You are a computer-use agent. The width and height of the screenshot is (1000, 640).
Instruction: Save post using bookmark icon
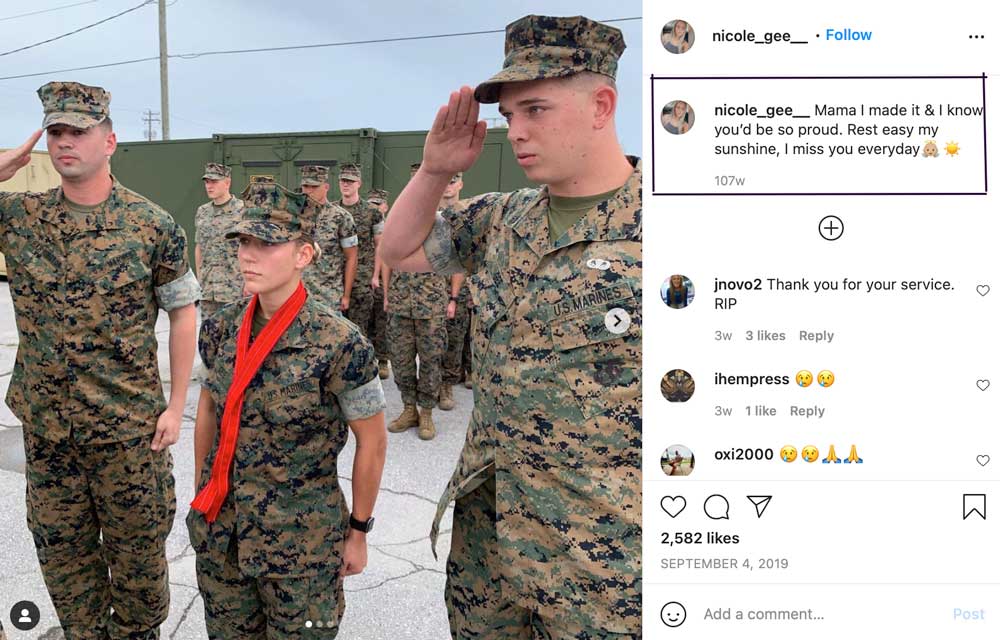pyautogui.click(x=974, y=507)
